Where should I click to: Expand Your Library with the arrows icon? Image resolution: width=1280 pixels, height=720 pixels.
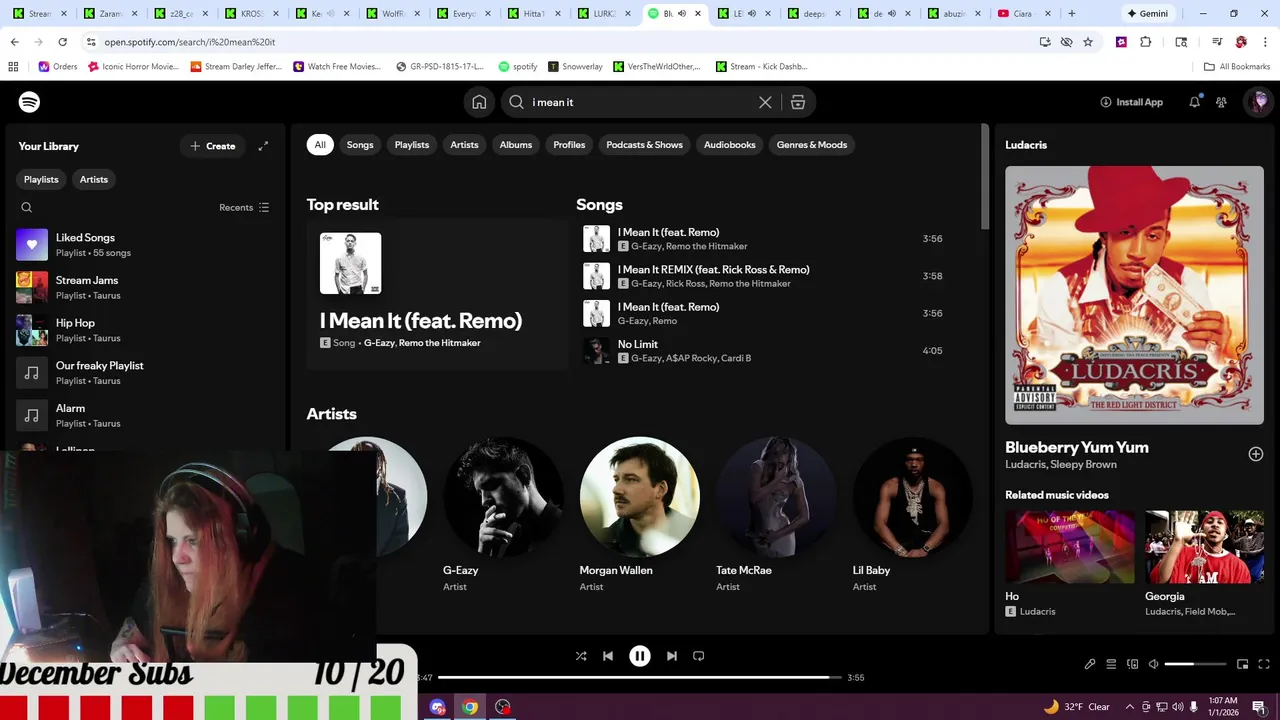pyautogui.click(x=263, y=146)
